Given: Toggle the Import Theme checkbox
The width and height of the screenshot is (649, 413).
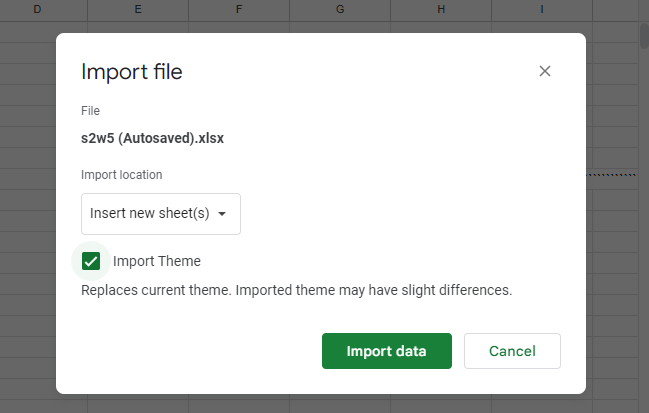Looking at the screenshot, I should point(91,261).
